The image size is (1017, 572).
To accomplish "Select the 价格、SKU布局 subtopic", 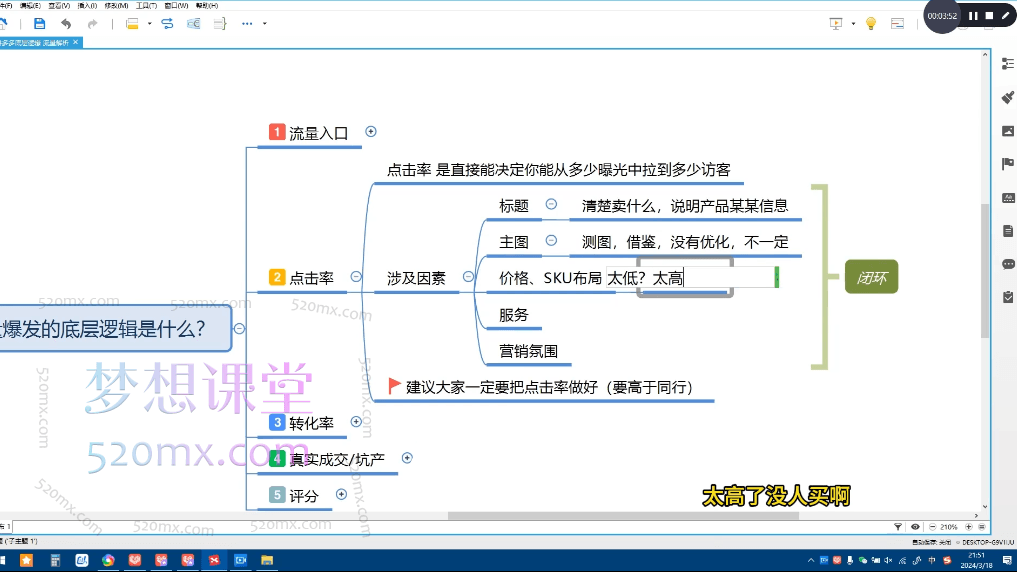I will (550, 278).
